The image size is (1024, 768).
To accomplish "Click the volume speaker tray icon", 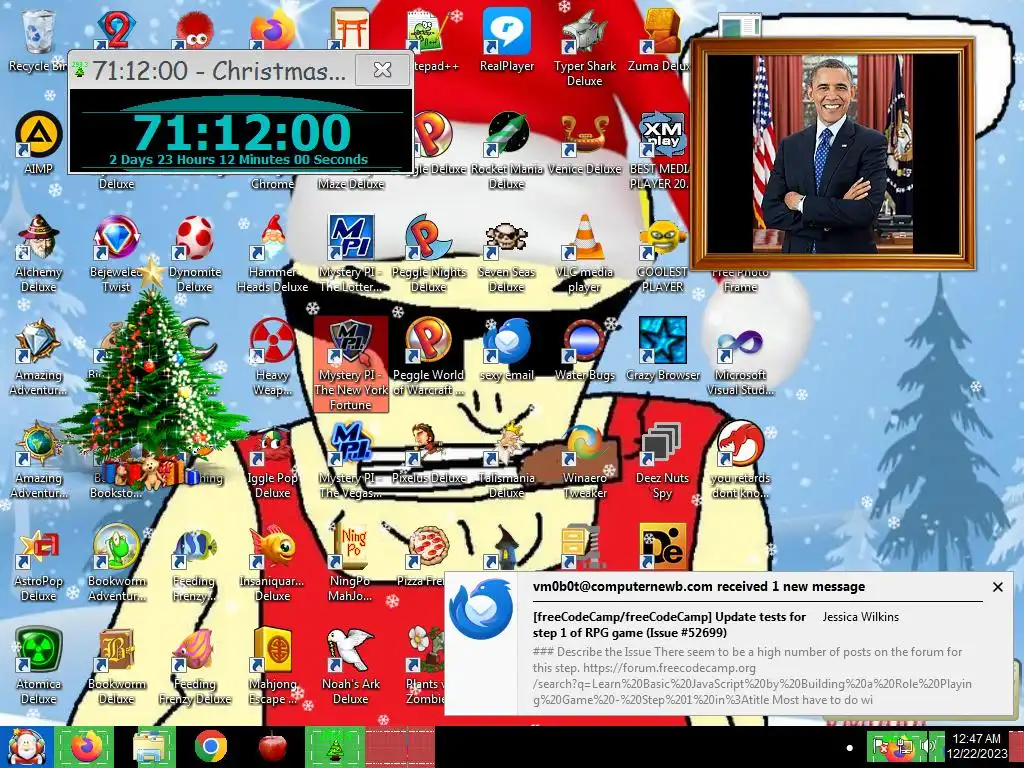I will pyautogui.click(x=928, y=746).
